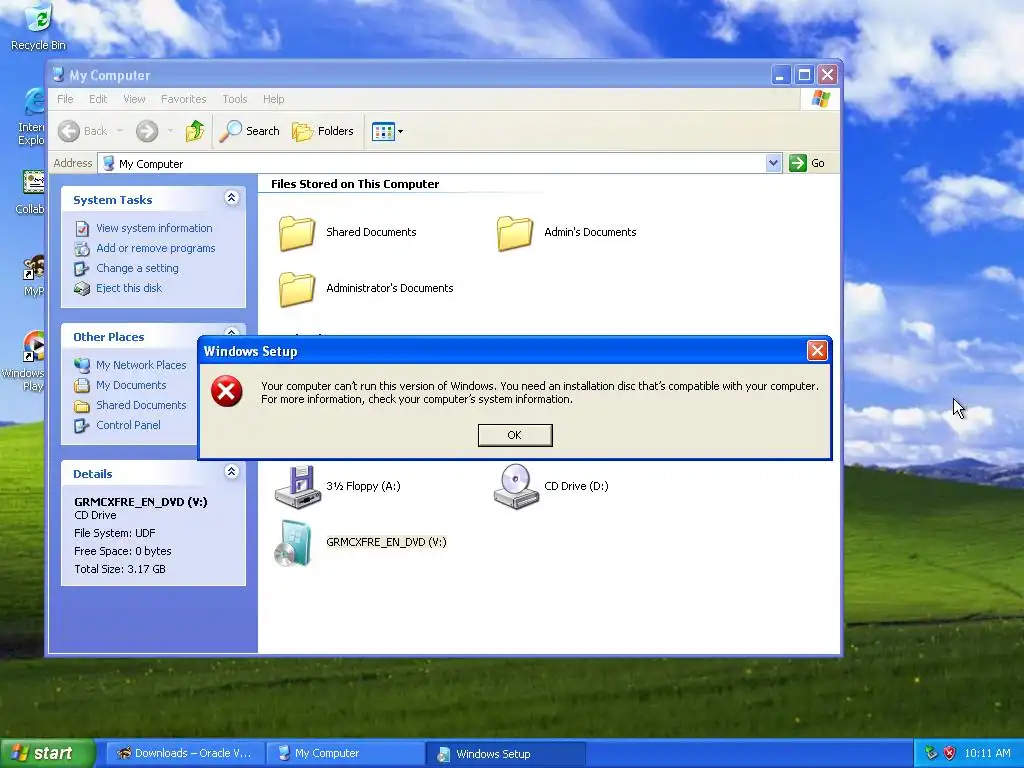Click the Change a setting icon

click(x=82, y=268)
